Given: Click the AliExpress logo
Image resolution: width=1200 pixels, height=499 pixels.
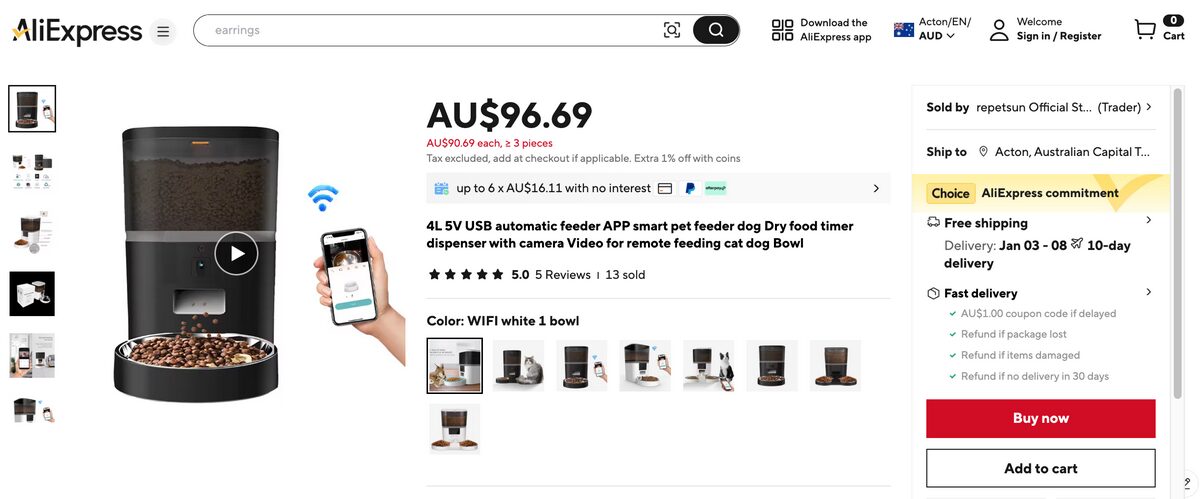Looking at the screenshot, I should [77, 31].
